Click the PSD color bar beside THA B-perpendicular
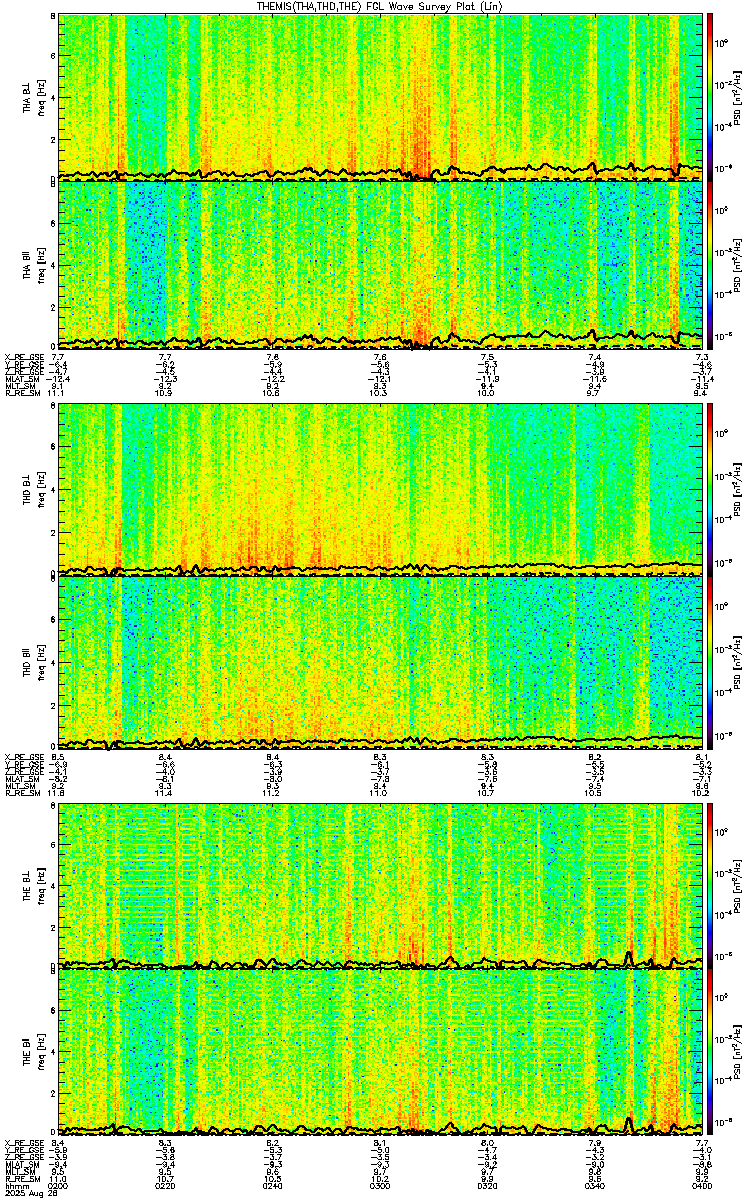The height and width of the screenshot is (1200, 750). pos(711,96)
